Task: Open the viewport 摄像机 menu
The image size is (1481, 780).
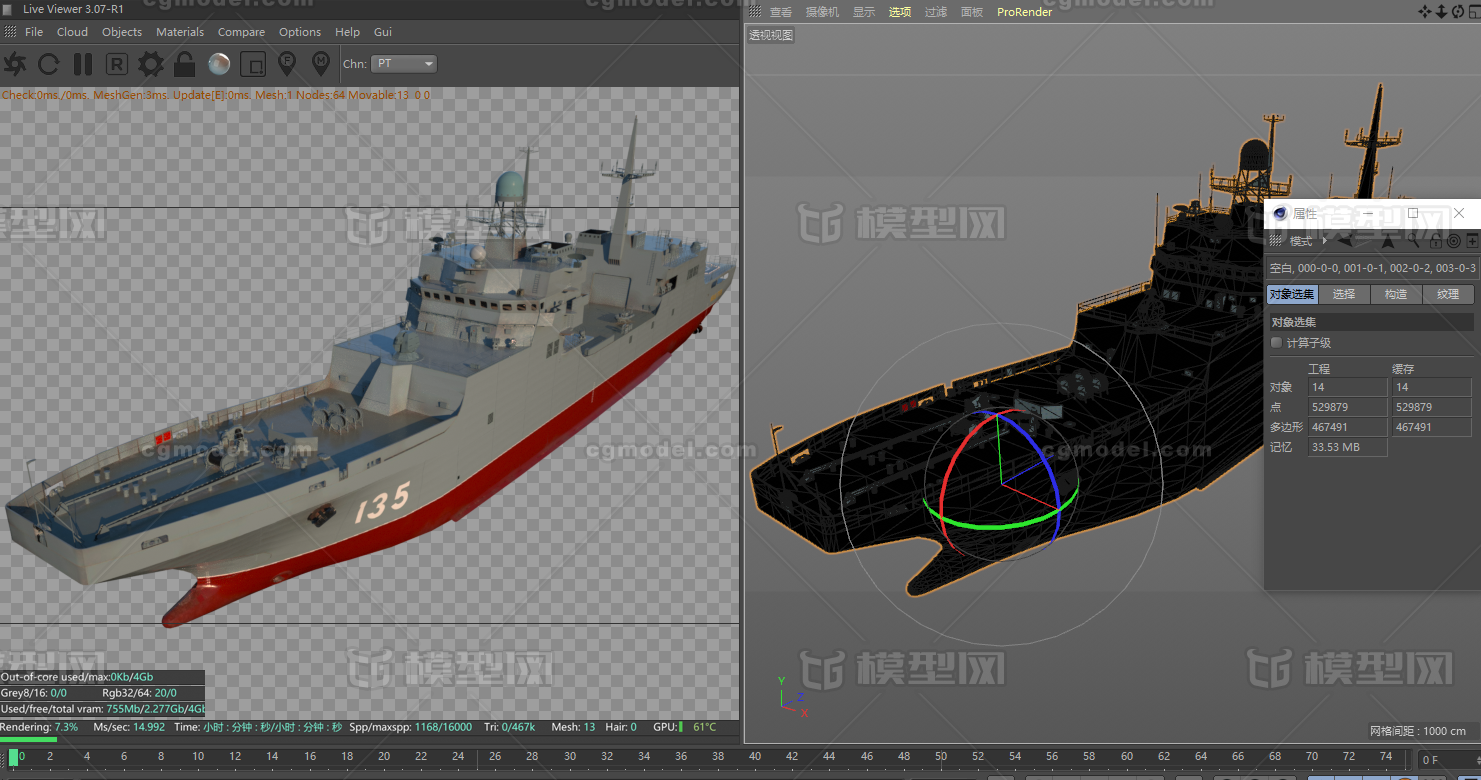Action: click(822, 12)
